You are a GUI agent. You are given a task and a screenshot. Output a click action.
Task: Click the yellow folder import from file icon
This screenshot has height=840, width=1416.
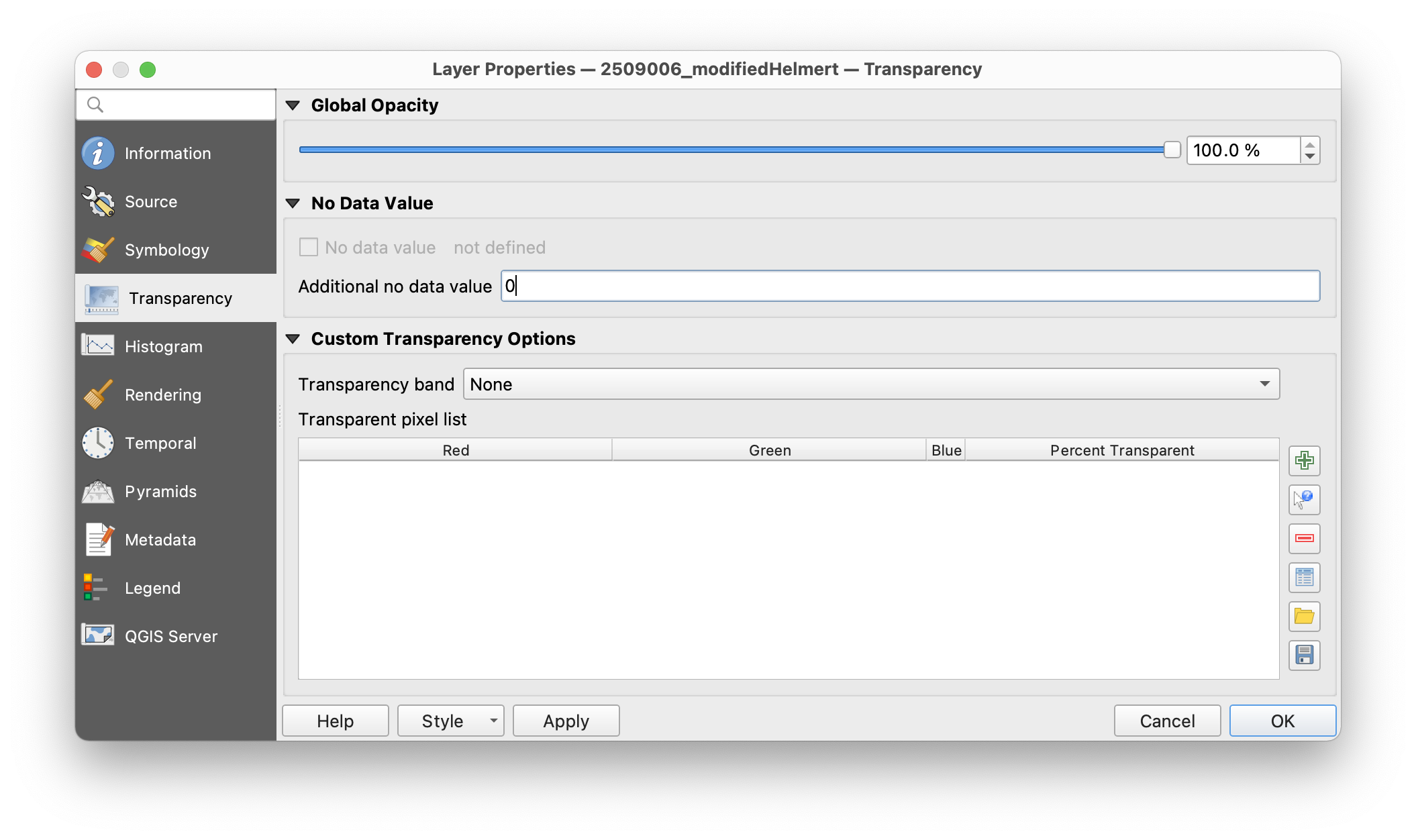(1304, 617)
